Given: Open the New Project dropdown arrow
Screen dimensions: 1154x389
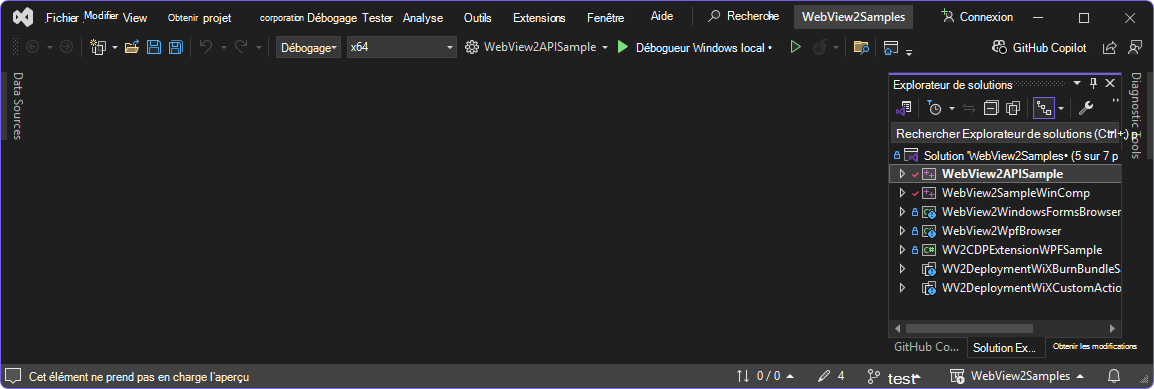Looking at the screenshot, I should pos(115,48).
